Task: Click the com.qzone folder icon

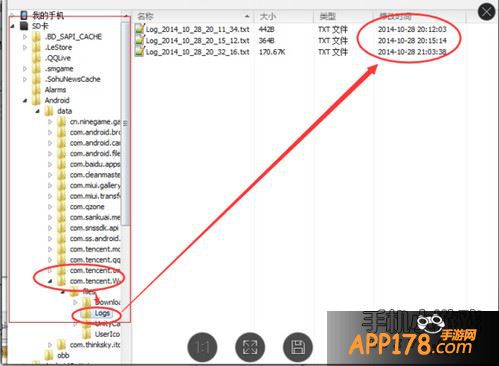Action: click(61, 207)
